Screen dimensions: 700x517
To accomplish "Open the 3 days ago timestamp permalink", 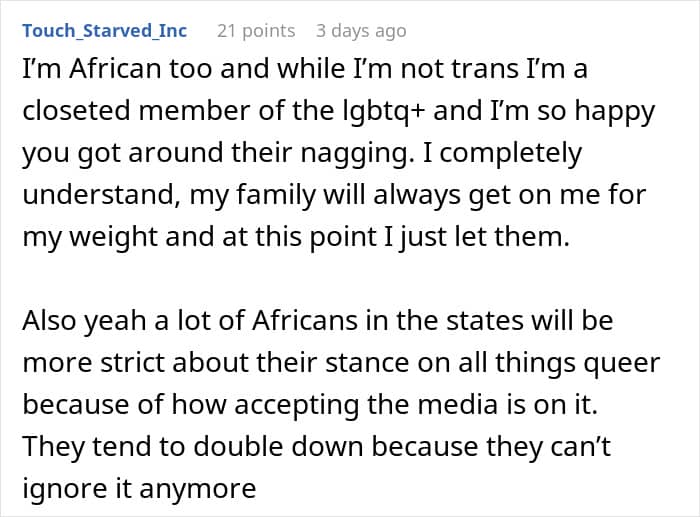I will pyautogui.click(x=361, y=31).
